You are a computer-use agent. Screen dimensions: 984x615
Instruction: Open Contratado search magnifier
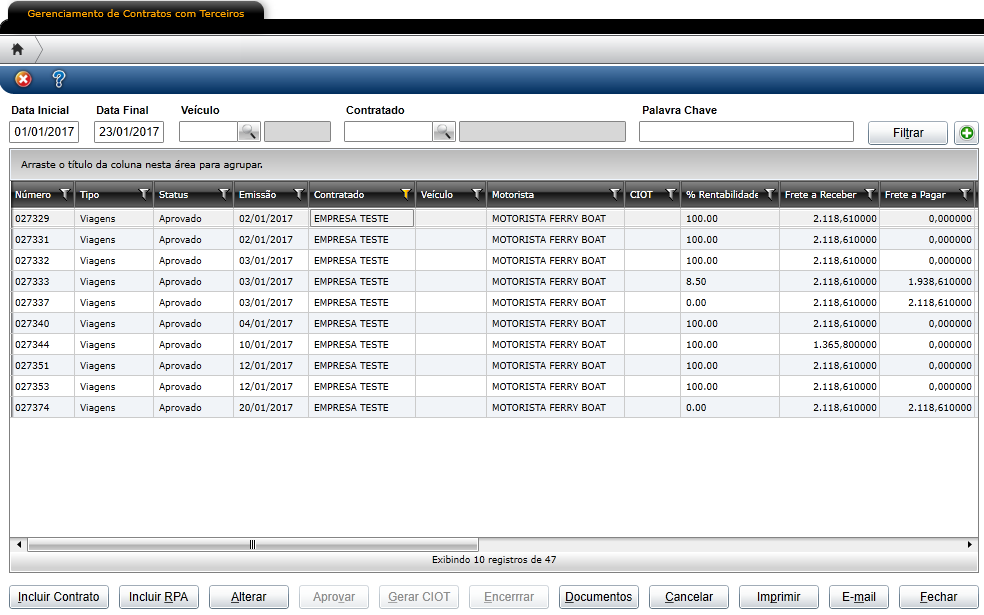coord(444,132)
